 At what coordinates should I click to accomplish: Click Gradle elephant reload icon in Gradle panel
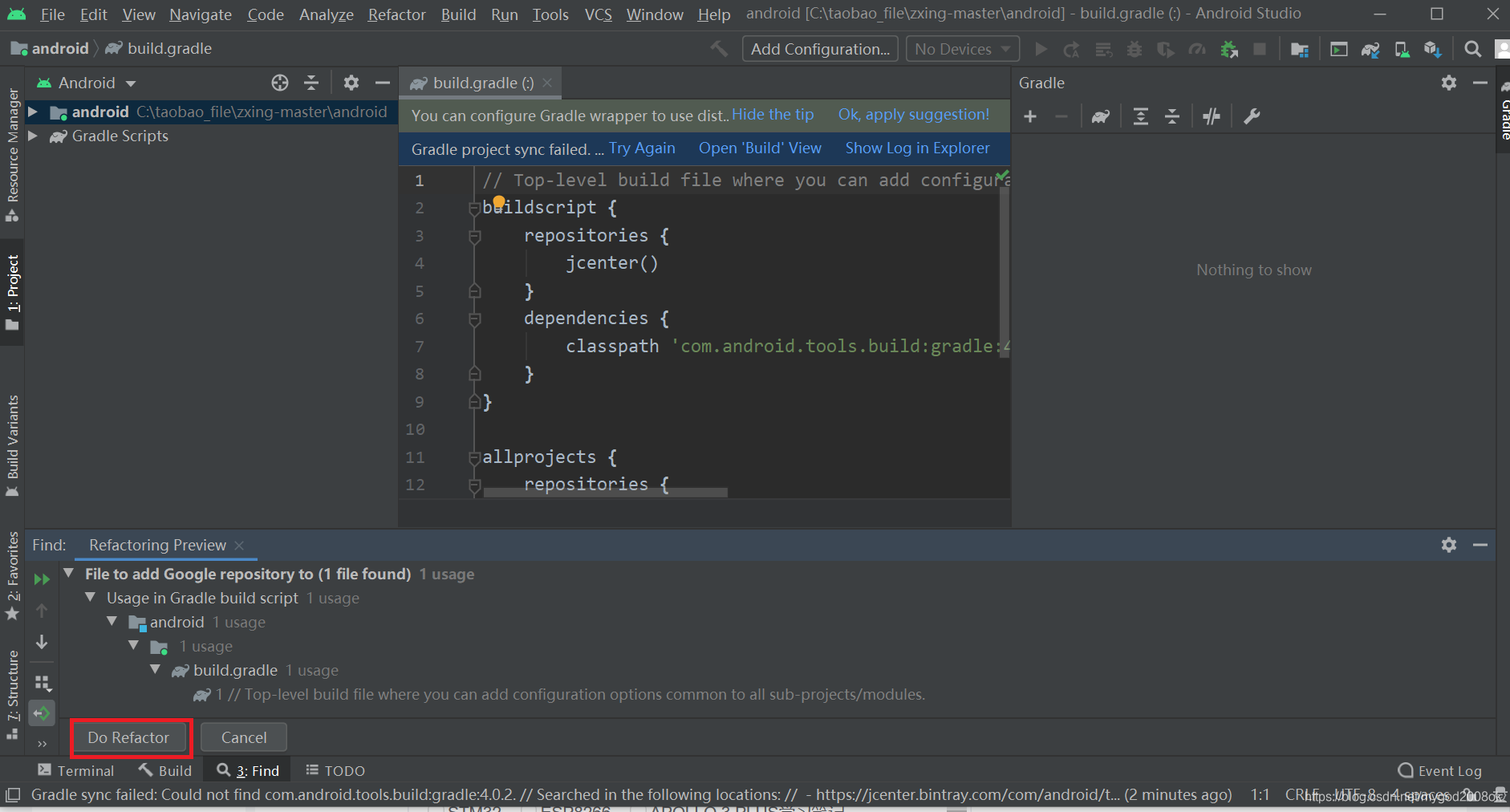tap(1100, 116)
